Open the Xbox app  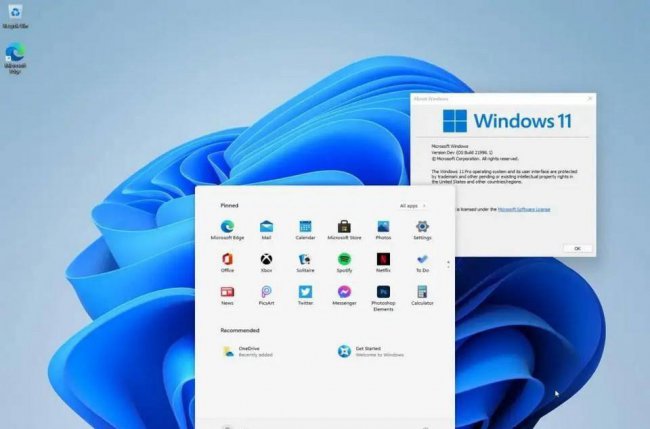266,263
